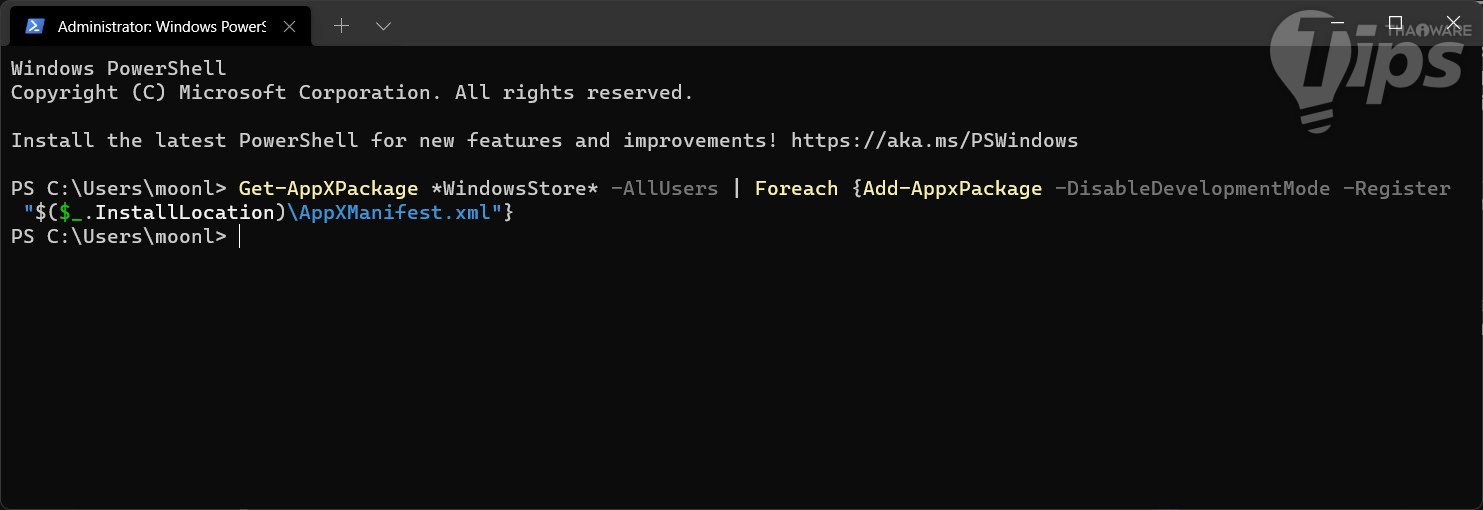Click the Copyright Microsoft Corporation line
Viewport: 1483px width, 510px height.
pyautogui.click(x=351, y=92)
